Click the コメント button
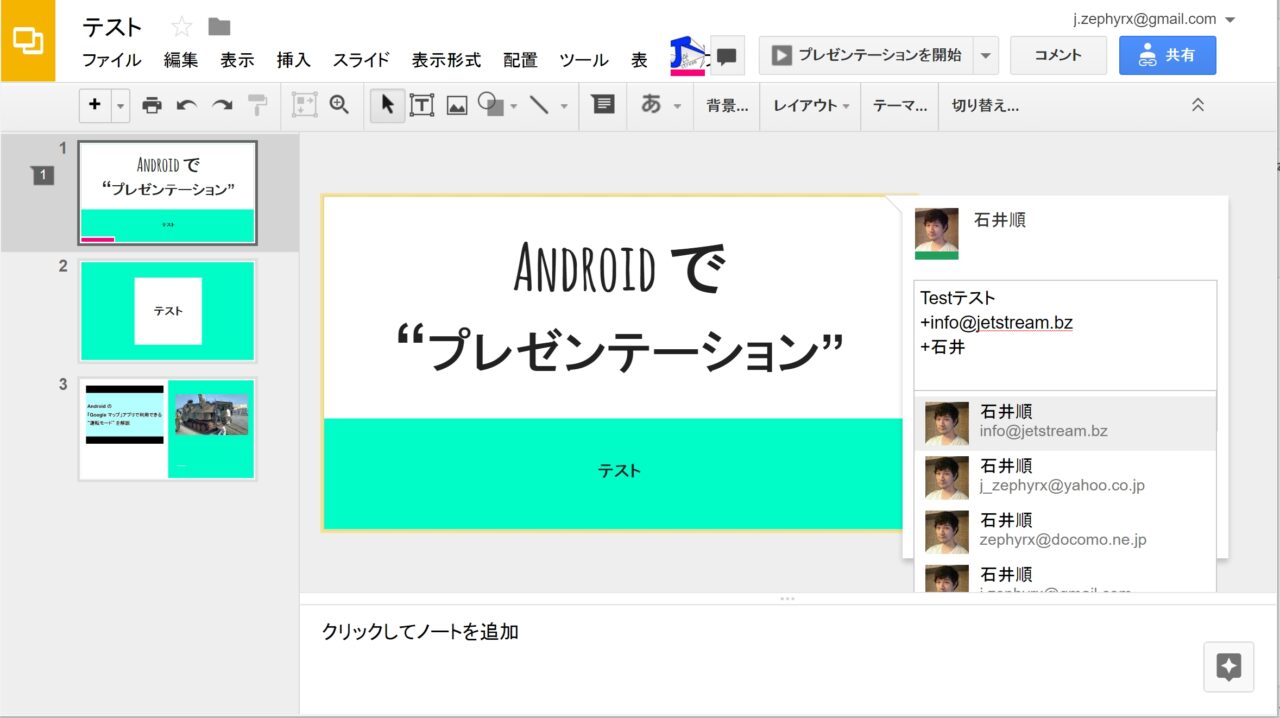The height and width of the screenshot is (718, 1280). coord(1058,56)
